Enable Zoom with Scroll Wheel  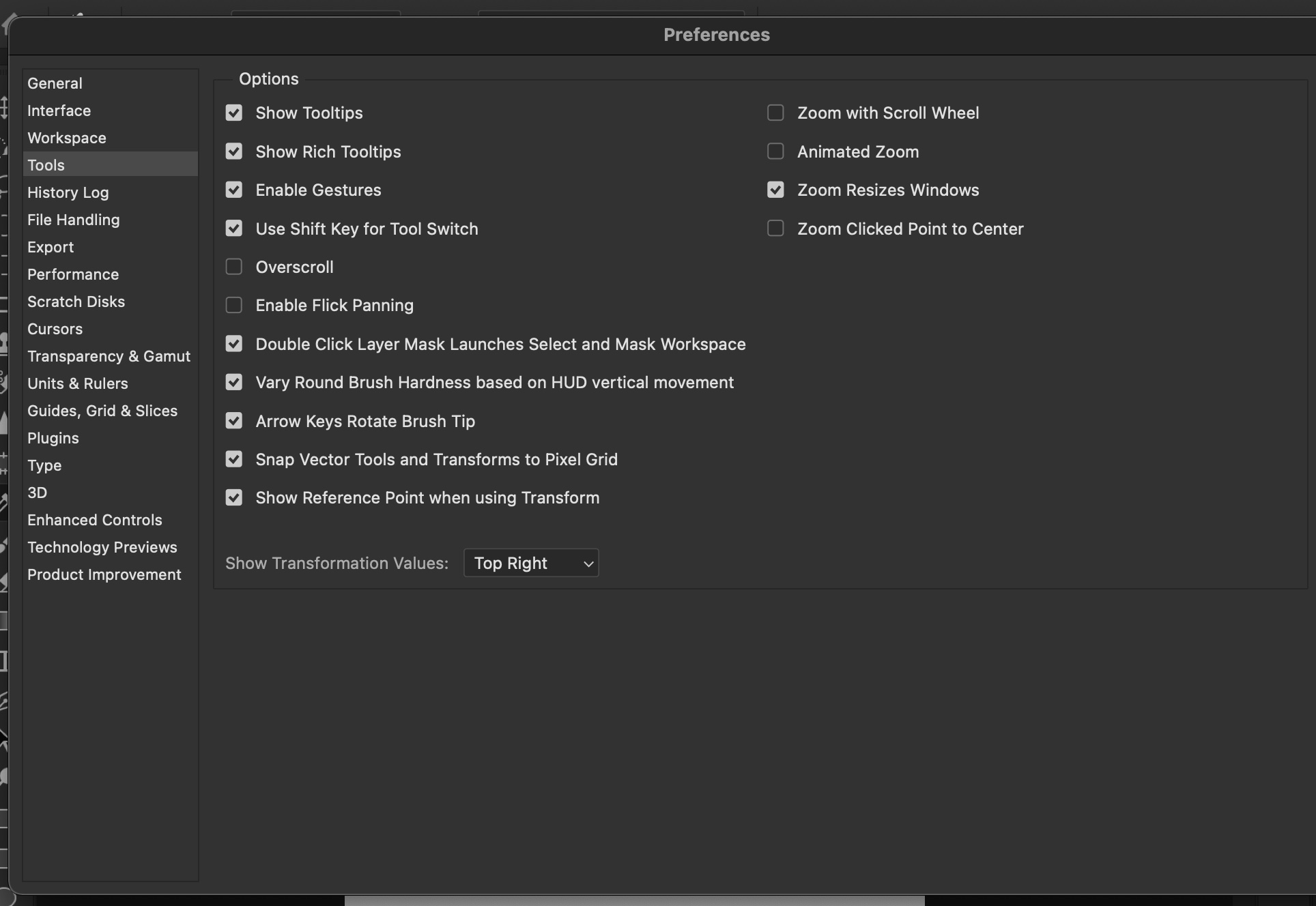(x=775, y=113)
